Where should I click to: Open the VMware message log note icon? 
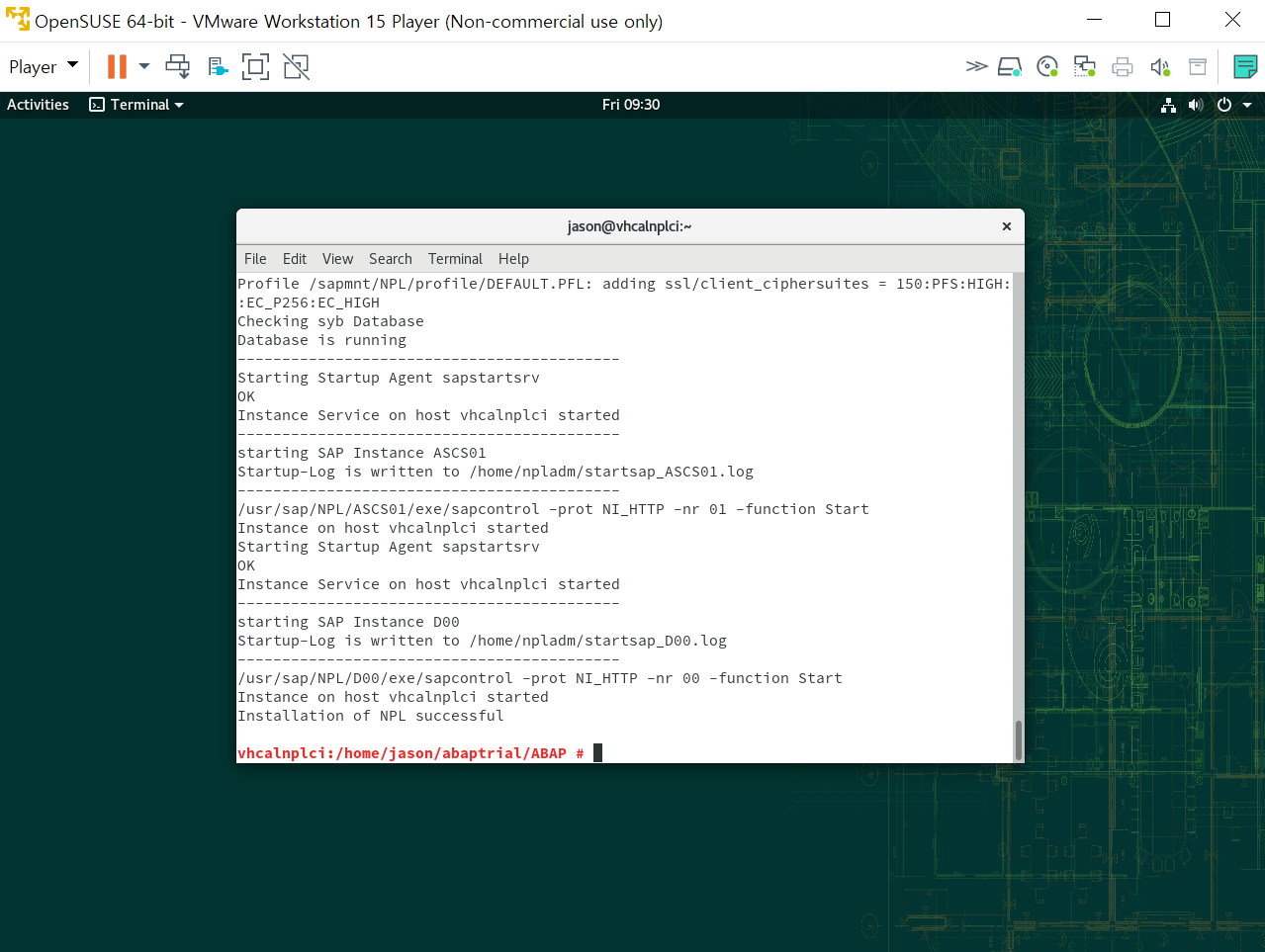click(1245, 66)
